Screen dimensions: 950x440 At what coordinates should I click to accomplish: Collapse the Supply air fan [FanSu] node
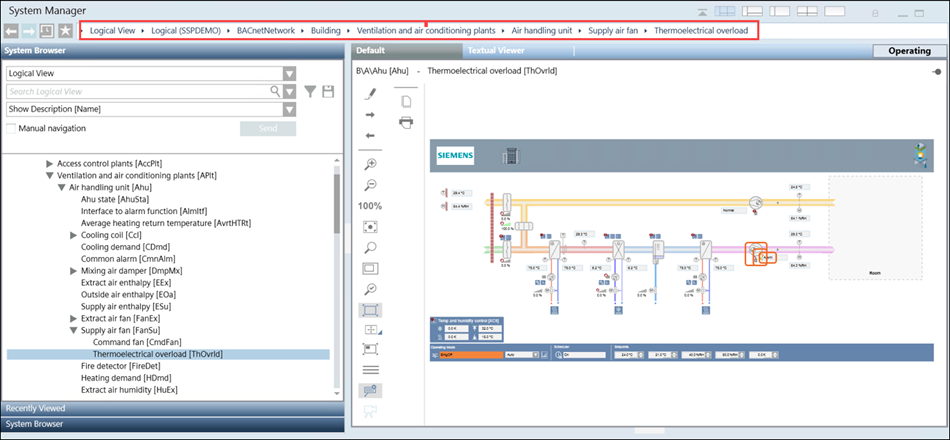(74, 330)
